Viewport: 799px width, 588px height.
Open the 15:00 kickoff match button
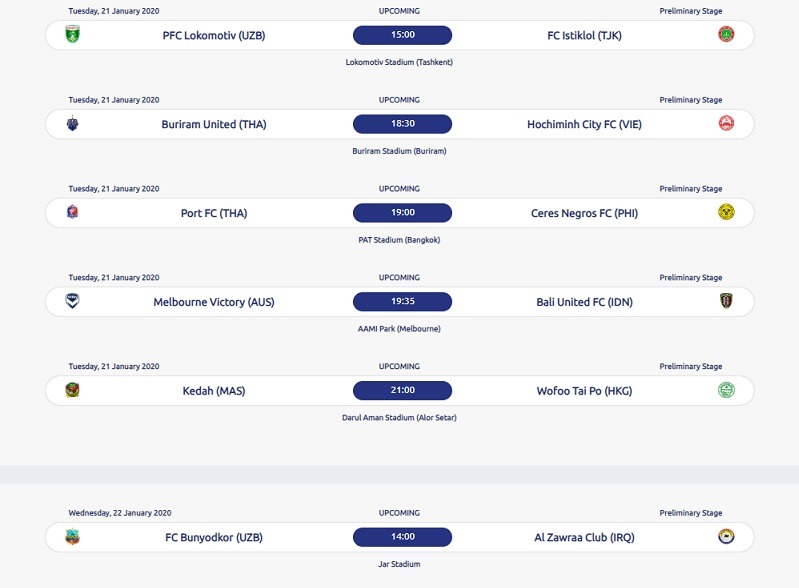[403, 35]
